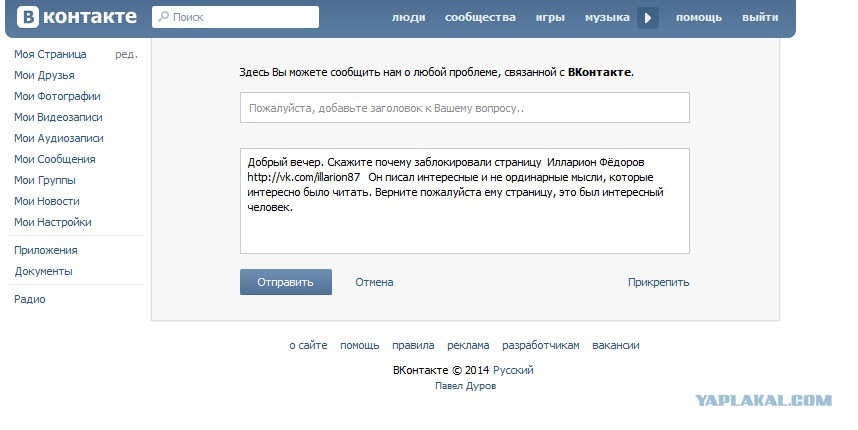Screen dimensions: 858x430
Task: Attach a file via Прикрепить
Action: (x=658, y=282)
